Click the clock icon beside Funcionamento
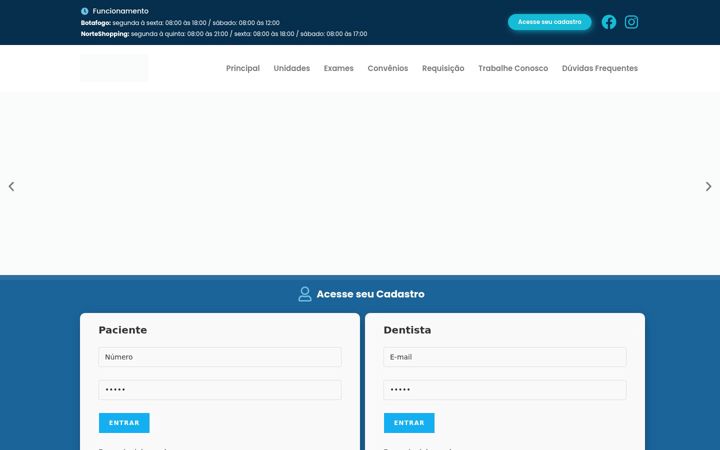Viewport: 720px width, 450px height. pyautogui.click(x=84, y=11)
